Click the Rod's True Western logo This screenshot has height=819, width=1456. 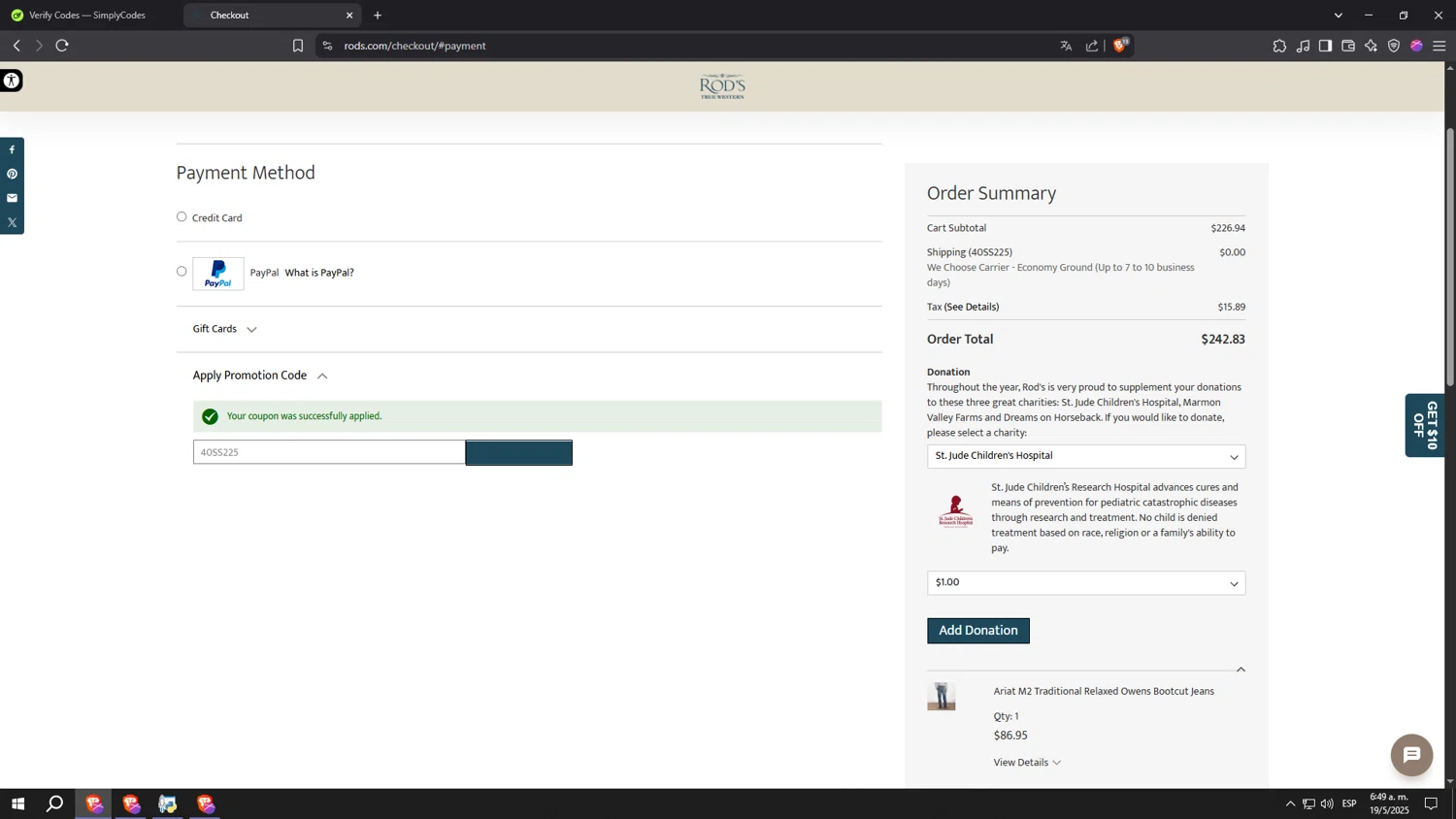point(722,86)
